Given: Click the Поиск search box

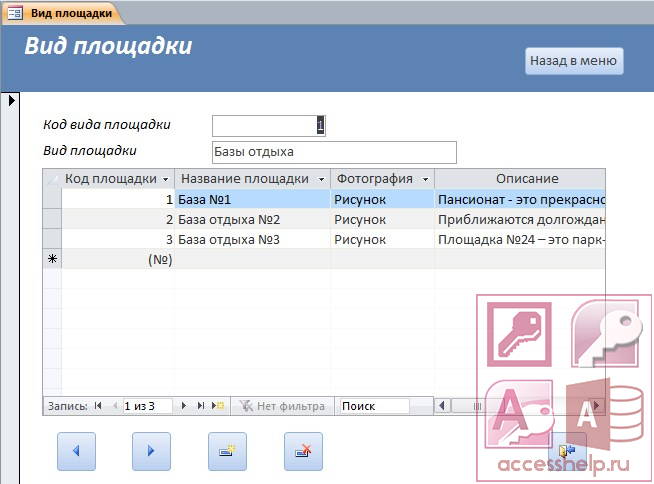Looking at the screenshot, I should (x=374, y=406).
